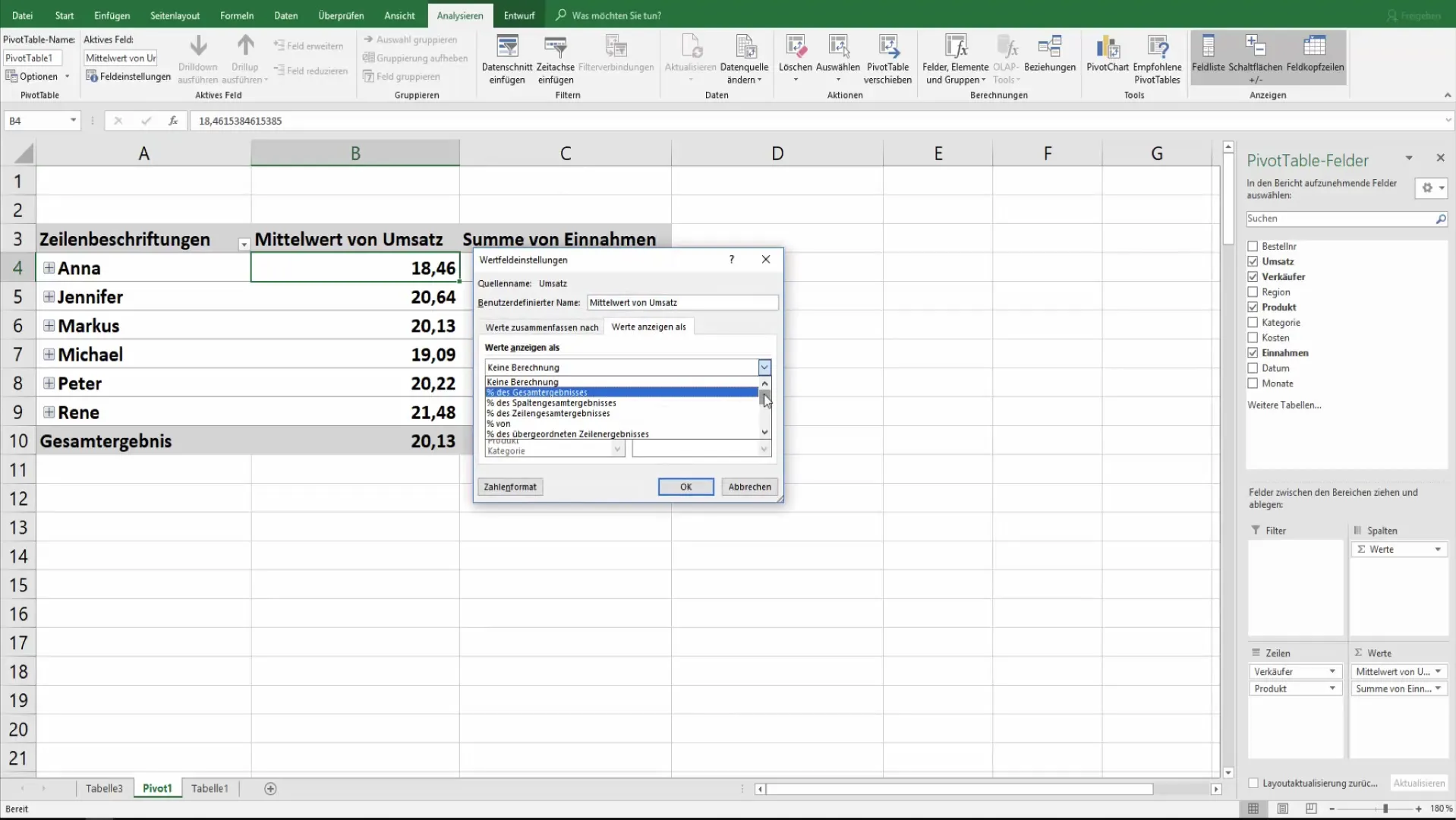Viewport: 1456px width, 820px height.
Task: Enable Layoutaktualisierung zurückstellen checkbox
Action: pos(1253,784)
